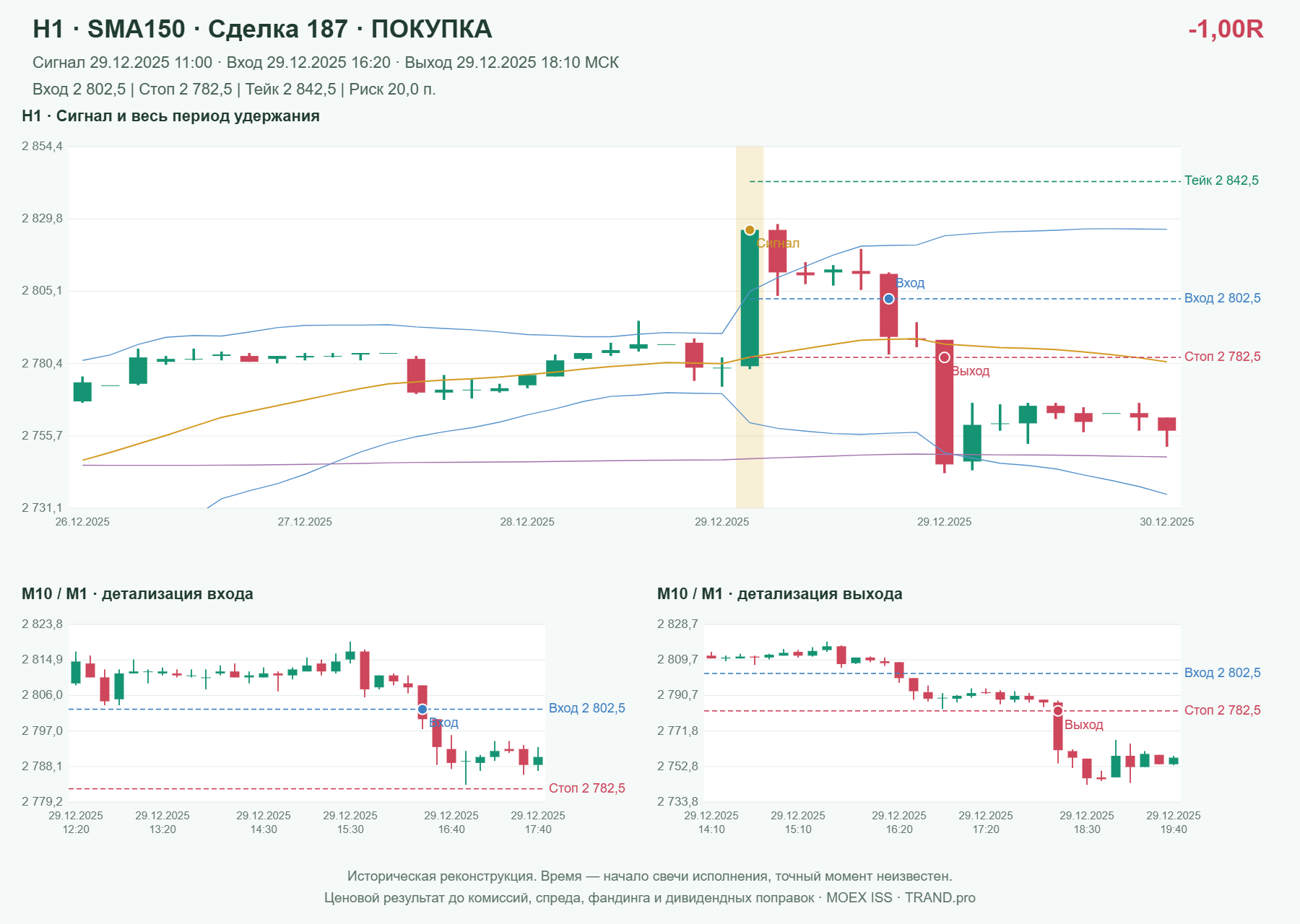The width and height of the screenshot is (1300, 924).
Task: Click the 'Вход 2 802,5' label beside H1 chart
Action: point(1222,298)
